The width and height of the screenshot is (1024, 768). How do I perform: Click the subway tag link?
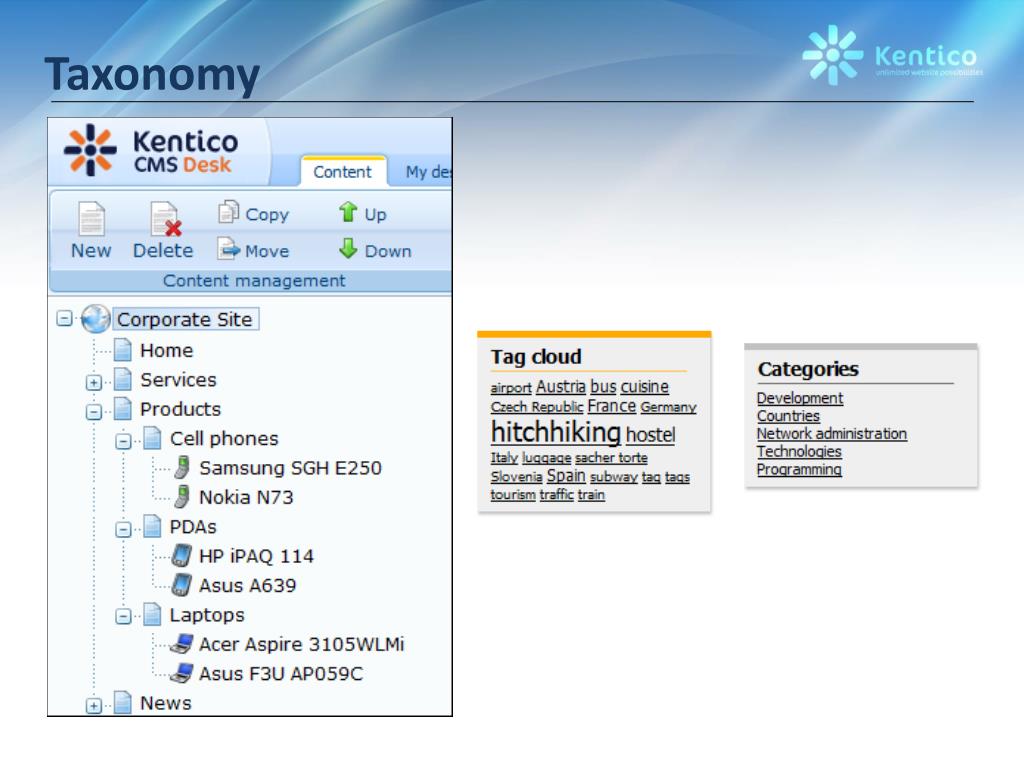[614, 477]
